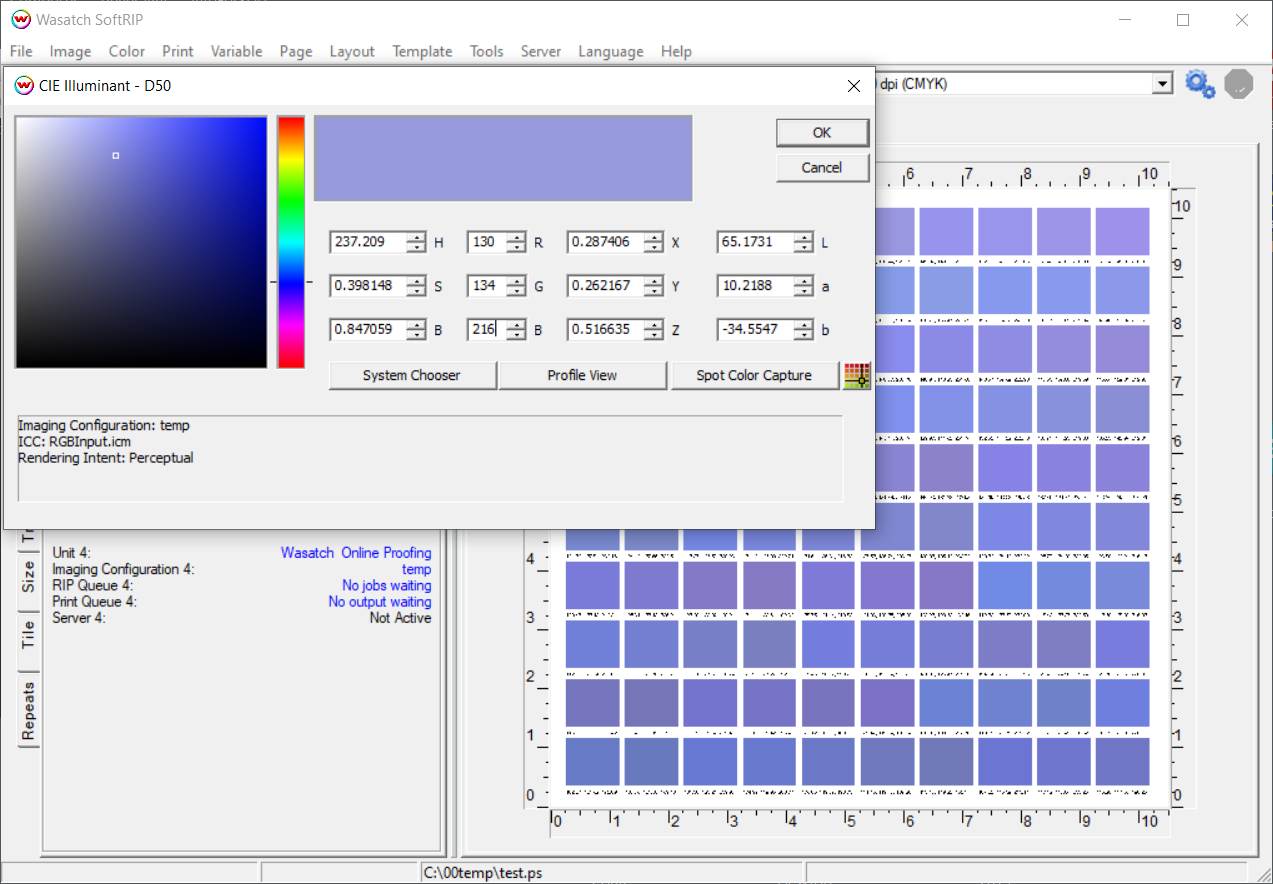Viewport: 1273px width, 884px height.
Task: Click the Z value stepper arrows
Action: (x=653, y=329)
